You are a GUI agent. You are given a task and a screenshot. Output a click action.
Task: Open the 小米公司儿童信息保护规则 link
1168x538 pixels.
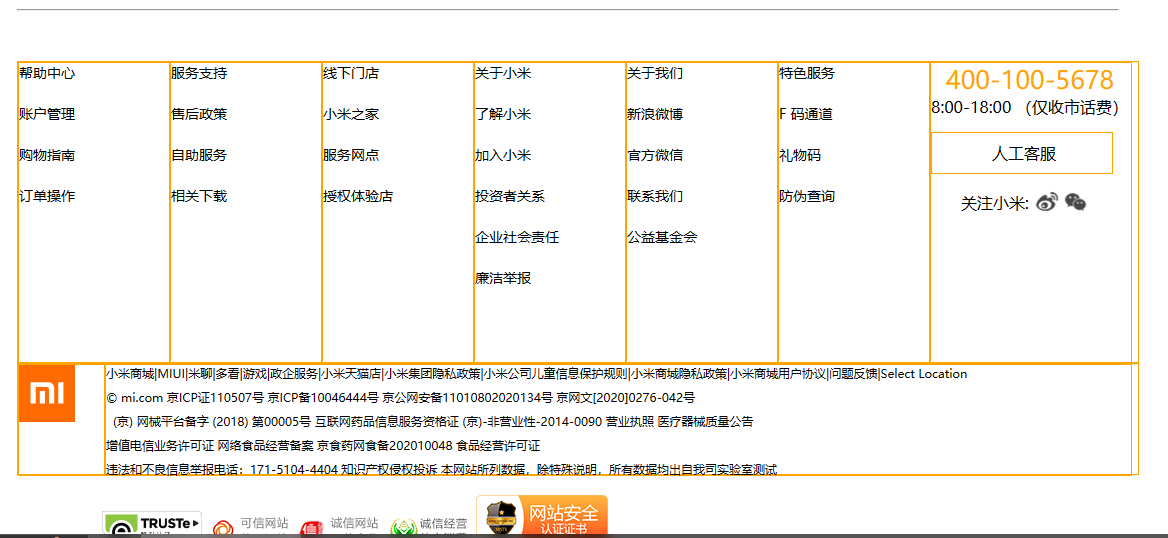tap(556, 374)
